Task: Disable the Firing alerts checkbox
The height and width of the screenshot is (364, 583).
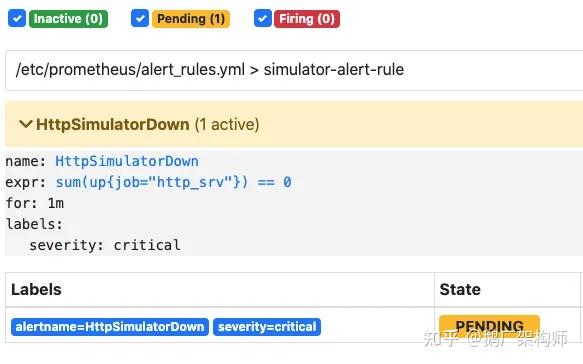Action: coord(263,19)
